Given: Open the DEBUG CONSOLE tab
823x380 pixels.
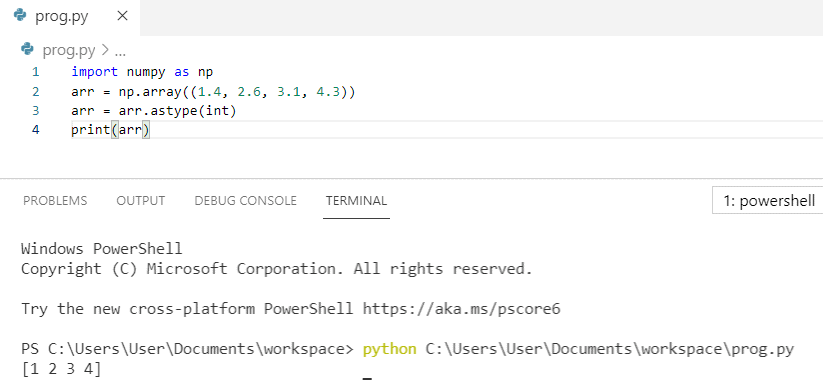Looking at the screenshot, I should [x=246, y=200].
